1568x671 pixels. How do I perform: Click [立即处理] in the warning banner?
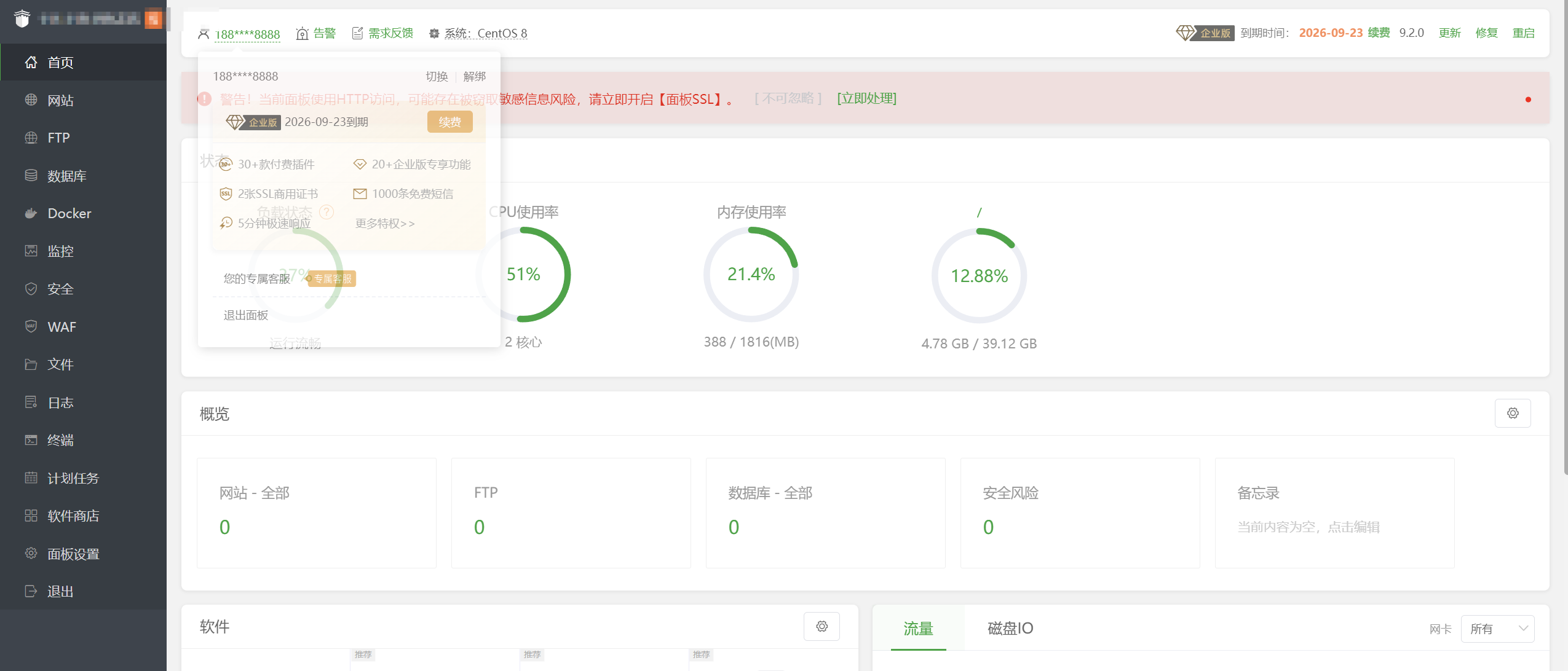click(x=866, y=98)
